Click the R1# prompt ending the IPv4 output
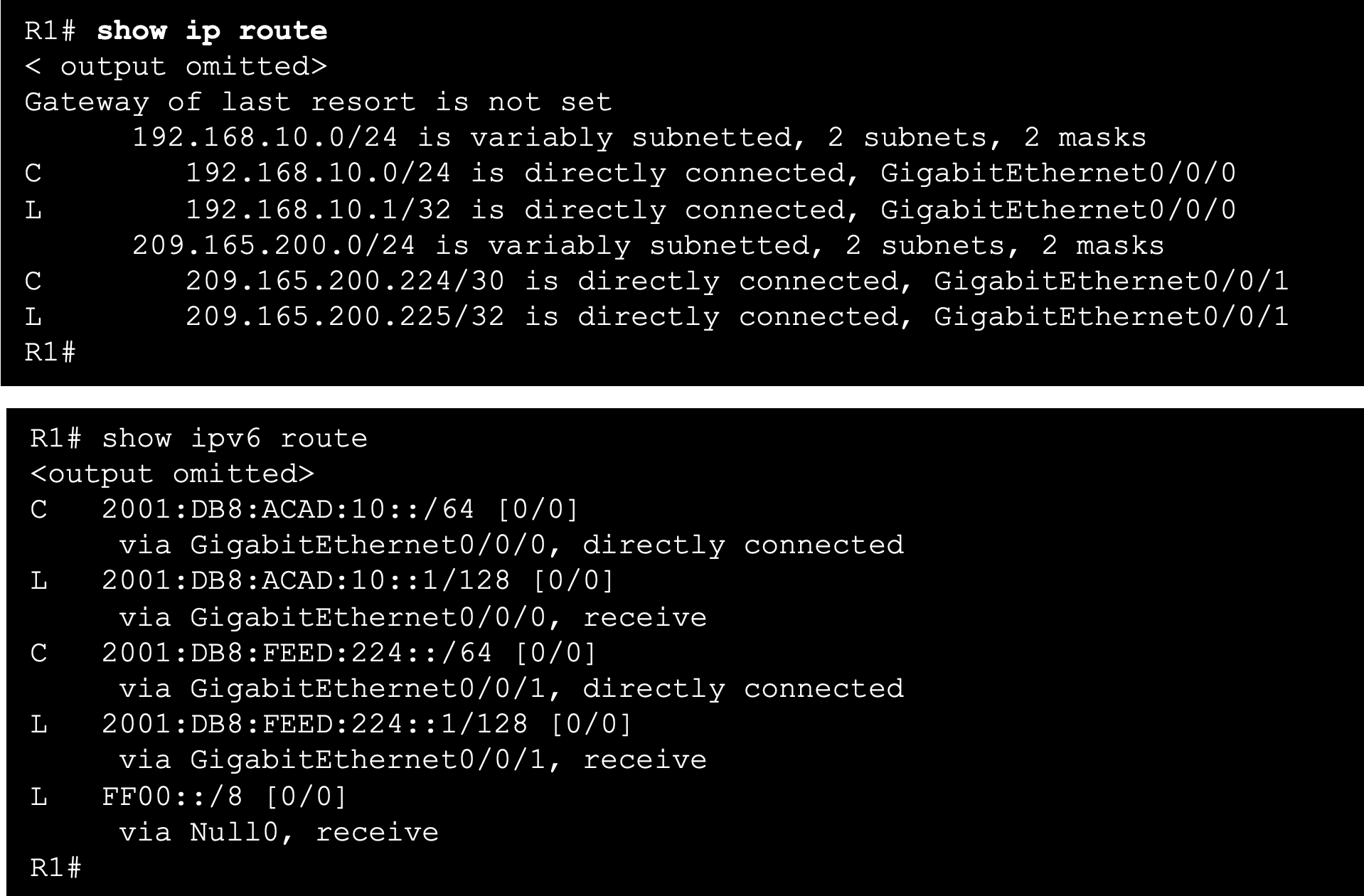The width and height of the screenshot is (1364, 896). coord(50,352)
